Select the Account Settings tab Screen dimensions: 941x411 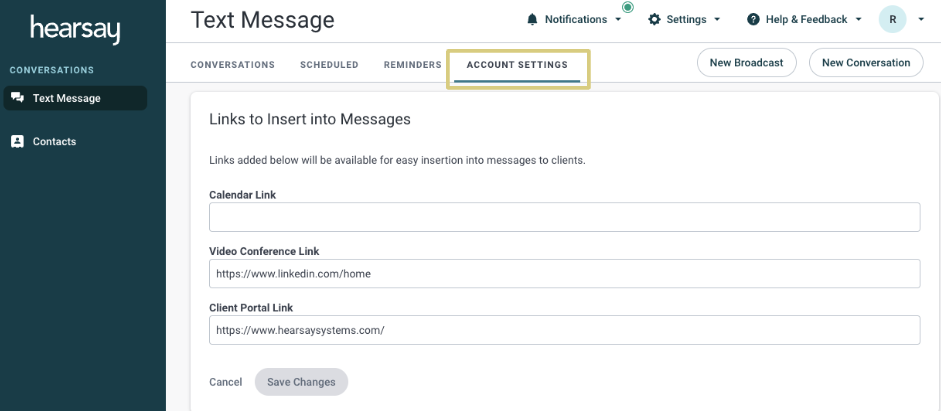[x=517, y=65]
